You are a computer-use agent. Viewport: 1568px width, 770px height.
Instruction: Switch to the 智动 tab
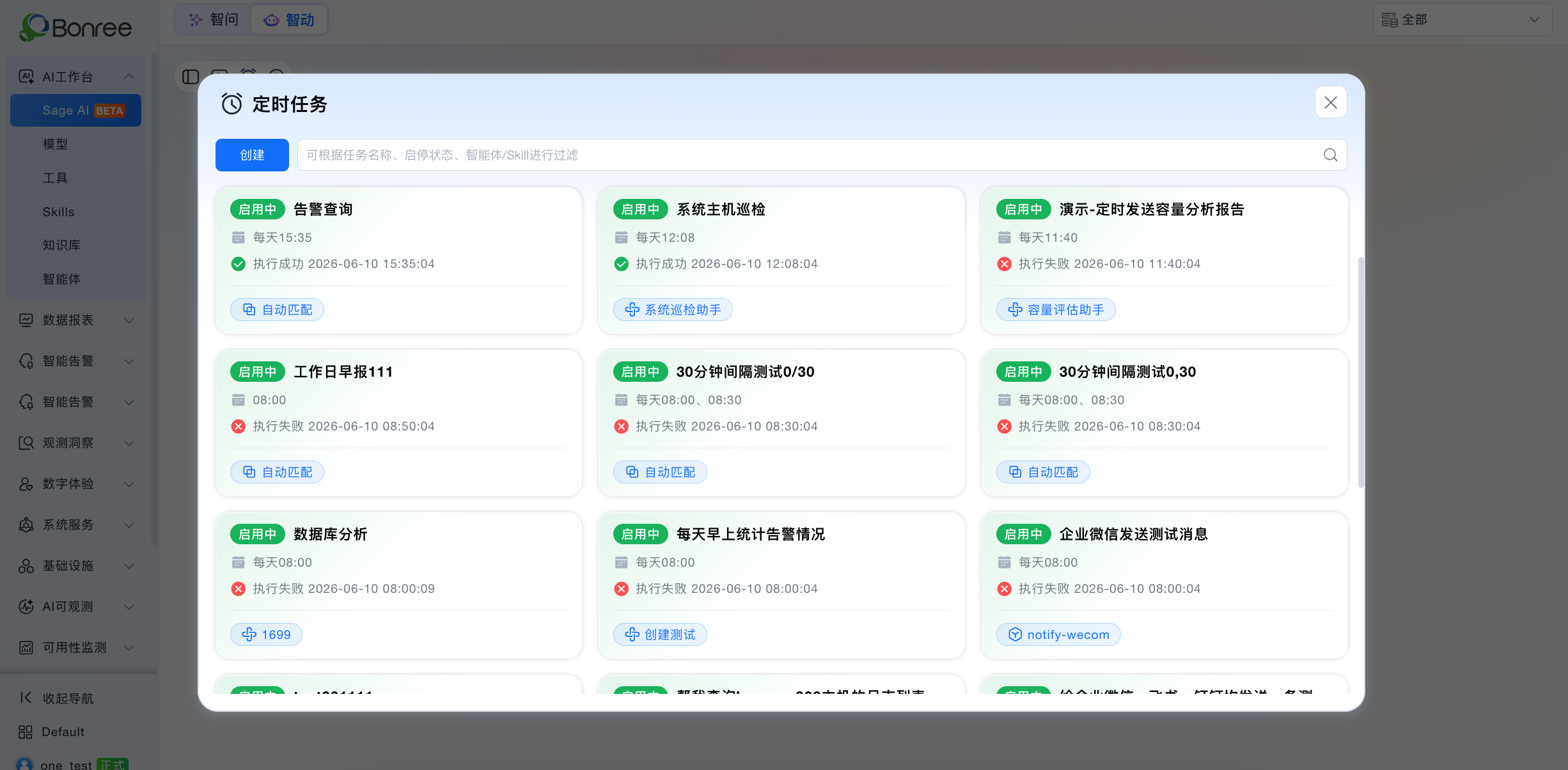click(x=289, y=20)
